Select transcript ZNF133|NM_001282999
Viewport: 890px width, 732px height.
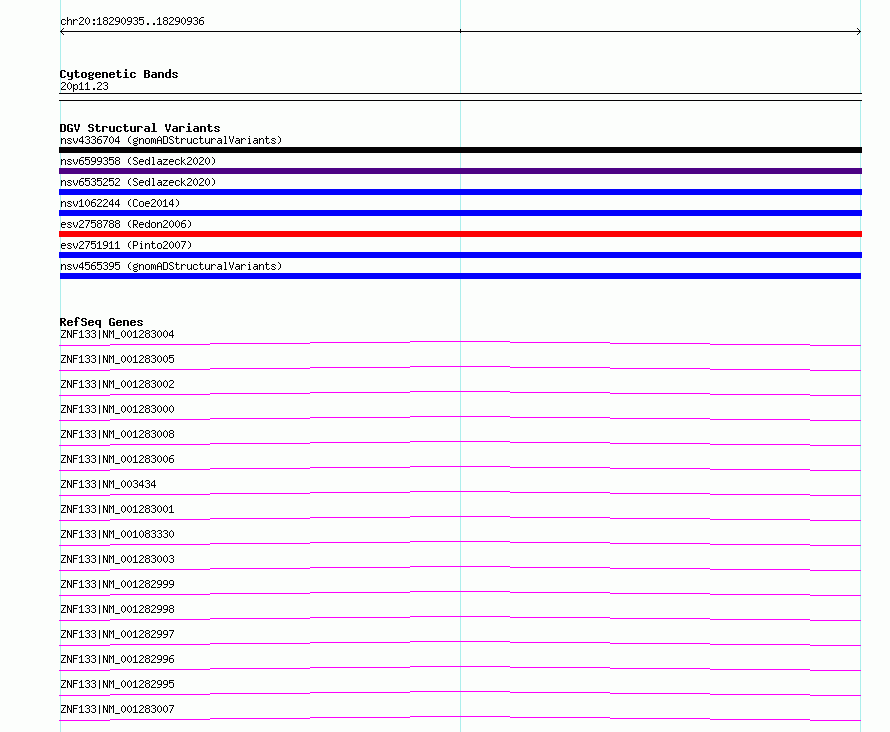click(117, 584)
